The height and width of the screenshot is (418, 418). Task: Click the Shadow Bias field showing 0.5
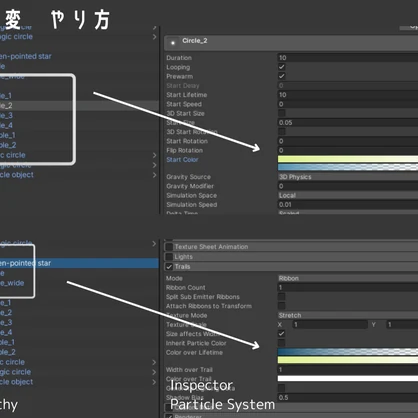point(348,397)
